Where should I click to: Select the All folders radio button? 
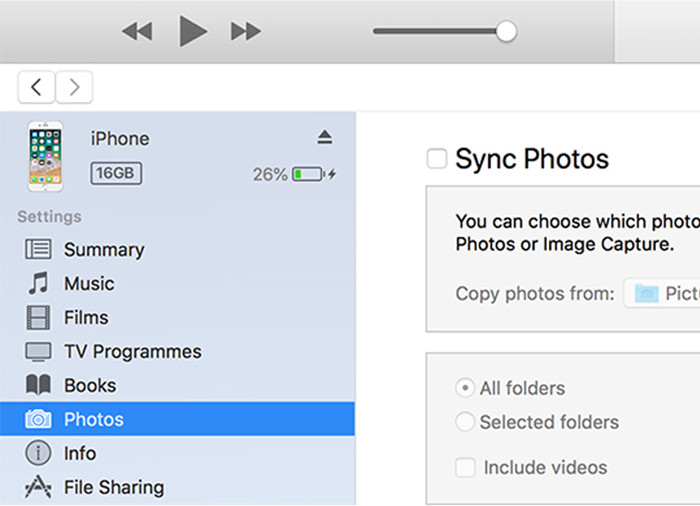click(464, 388)
